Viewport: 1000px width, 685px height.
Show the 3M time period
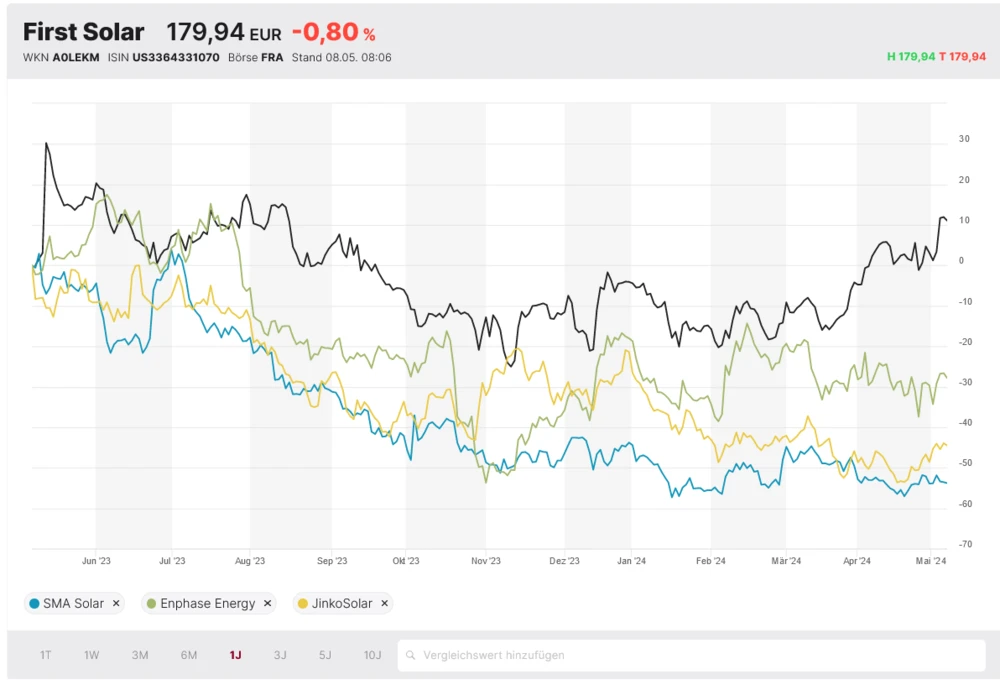pyautogui.click(x=140, y=656)
